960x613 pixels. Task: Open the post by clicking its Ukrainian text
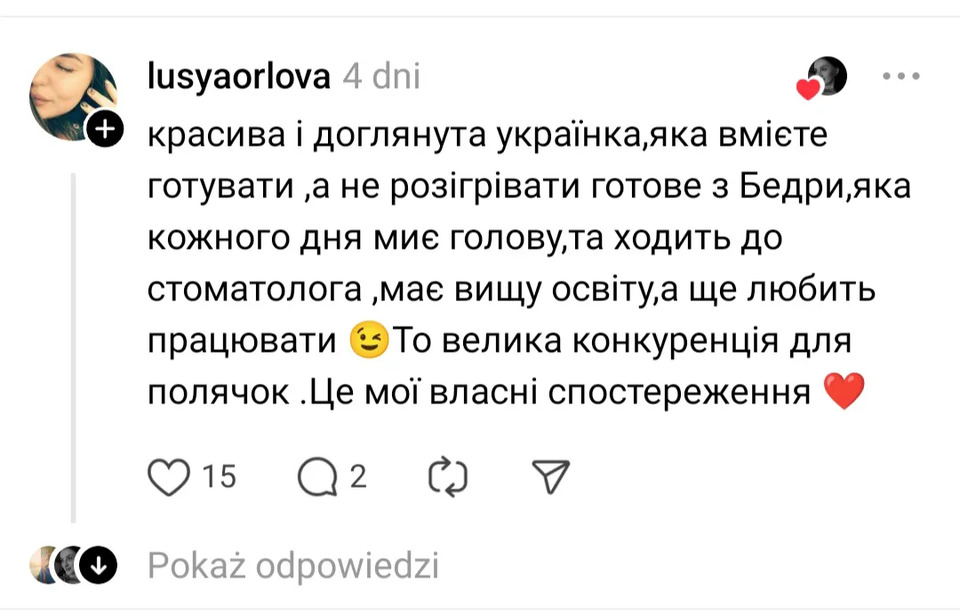(500, 237)
